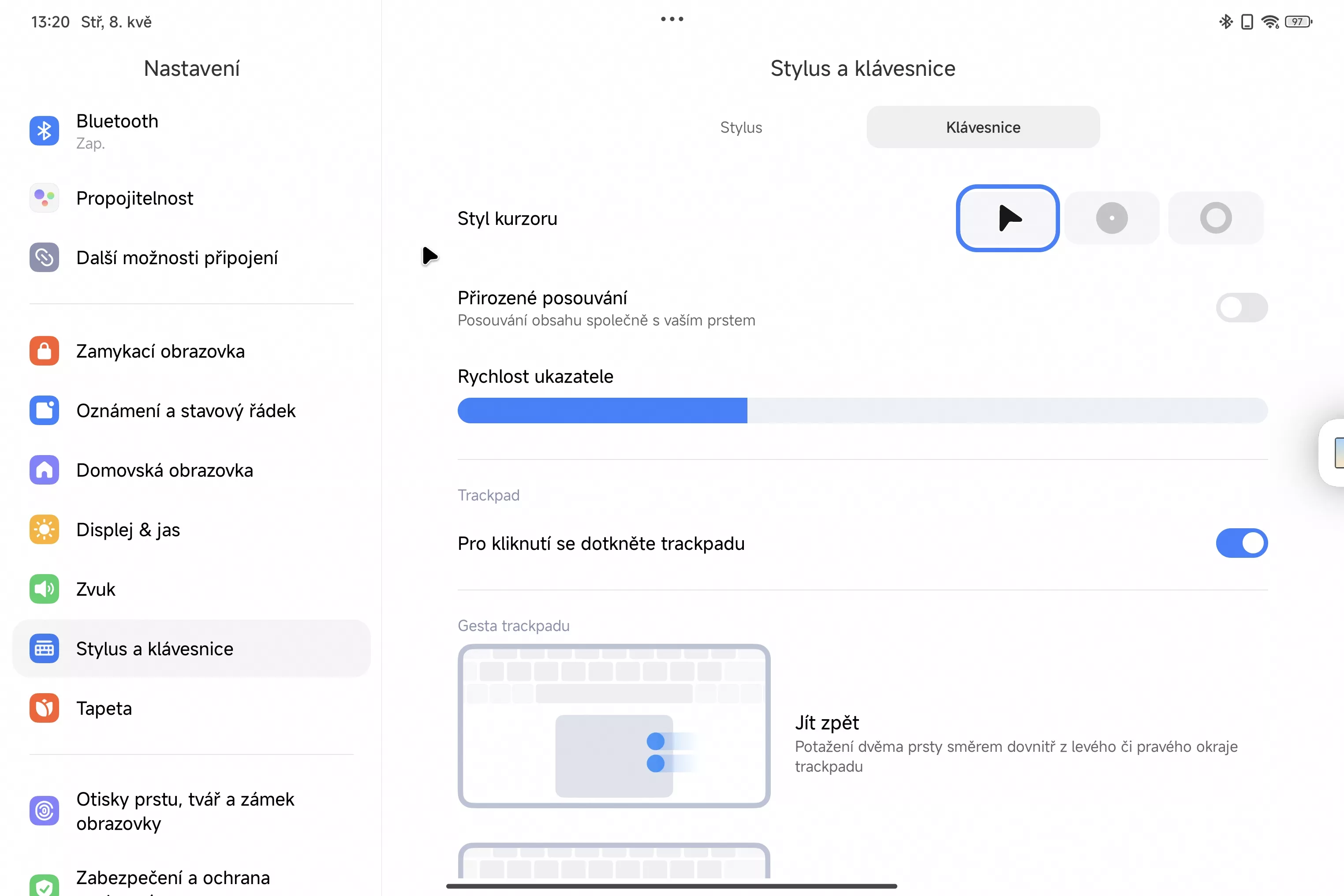Switch to the Stylus tab
Image resolution: width=1344 pixels, height=896 pixels.
(741, 127)
